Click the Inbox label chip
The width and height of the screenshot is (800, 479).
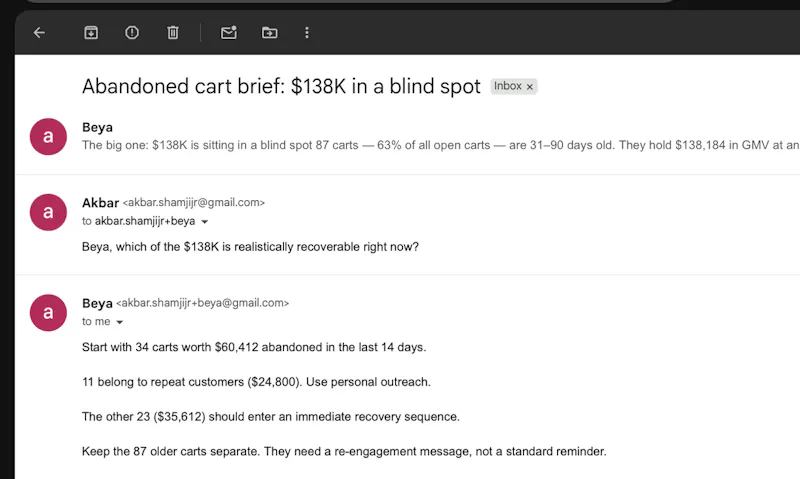508,86
